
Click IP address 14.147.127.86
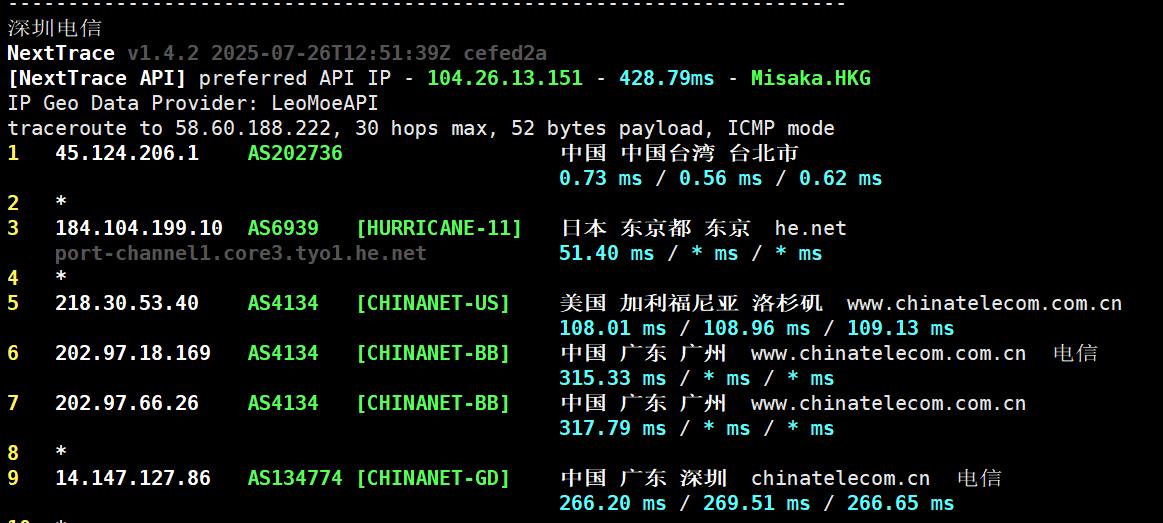pos(133,478)
